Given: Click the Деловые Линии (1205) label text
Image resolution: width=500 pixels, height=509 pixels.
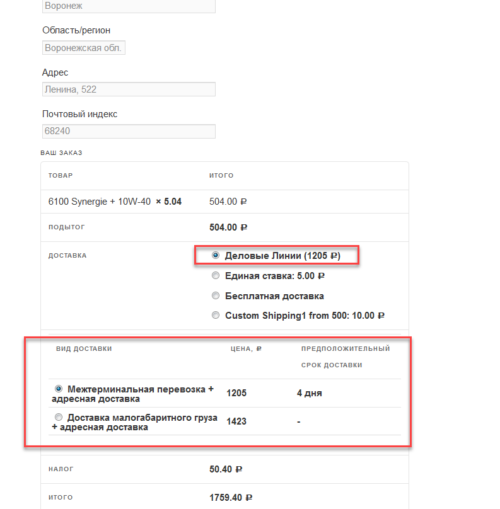Looking at the screenshot, I should (x=282, y=256).
